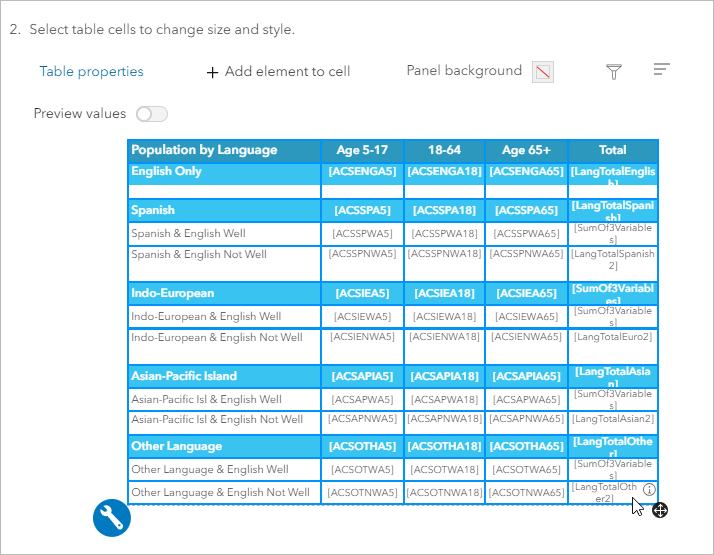Select Asian-Pacific Isl & English Not Well cell

[x=224, y=423]
